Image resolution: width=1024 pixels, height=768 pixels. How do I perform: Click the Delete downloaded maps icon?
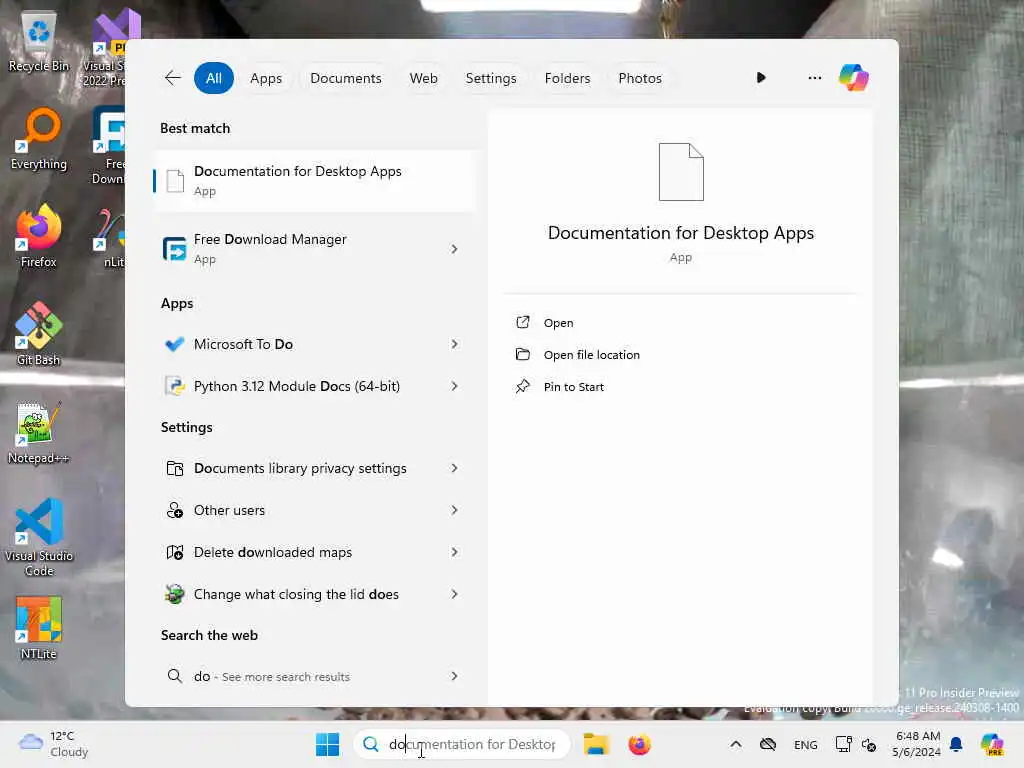coord(174,552)
